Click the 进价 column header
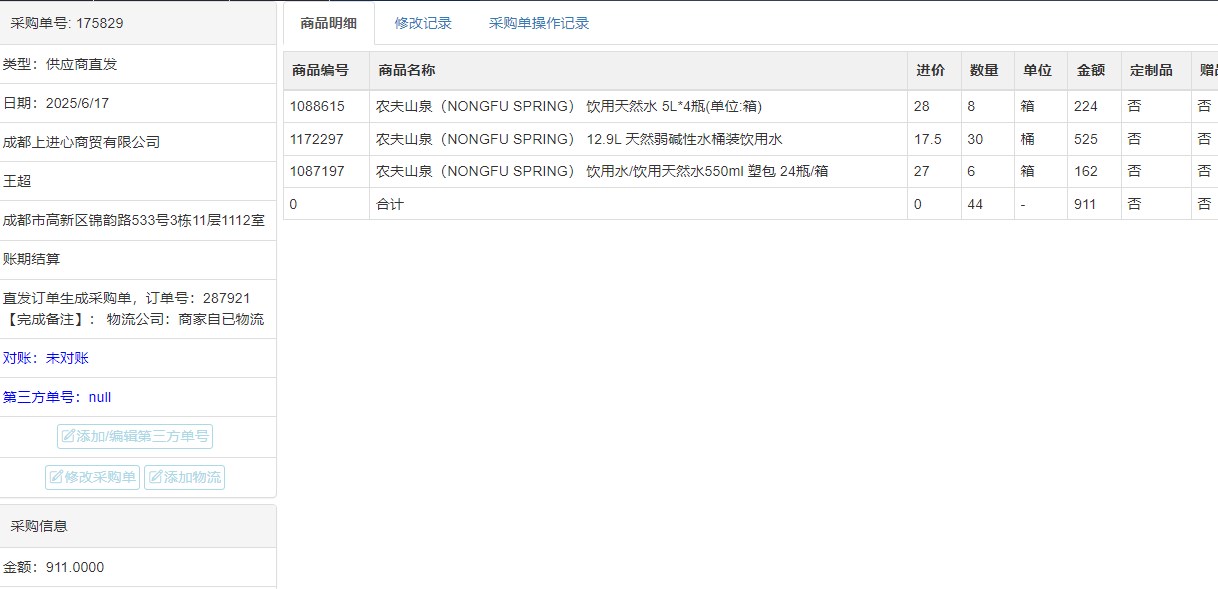Viewport: 1218px width, 589px height. (935, 71)
